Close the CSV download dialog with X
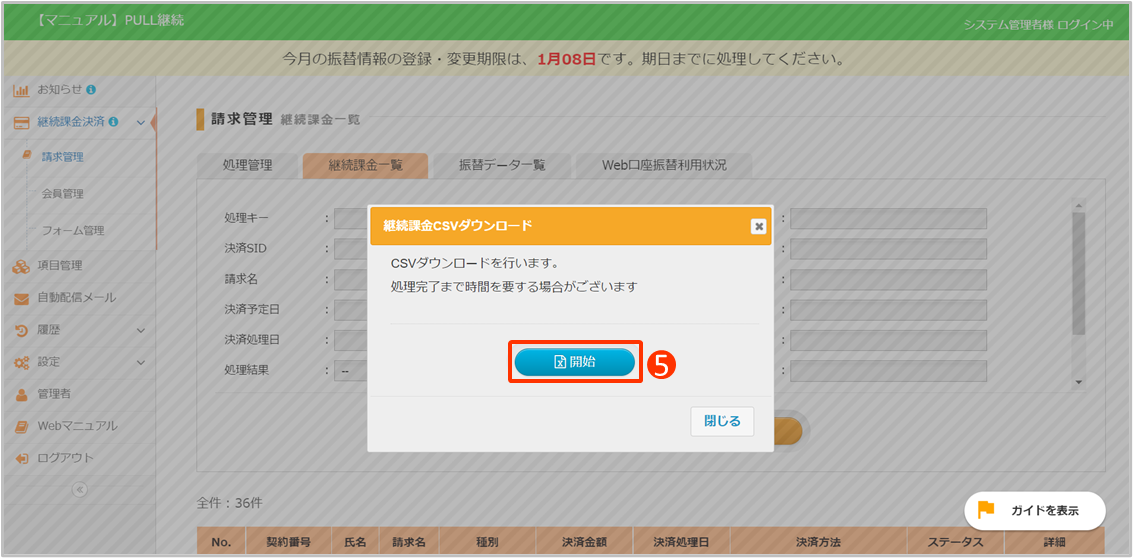 click(x=758, y=226)
